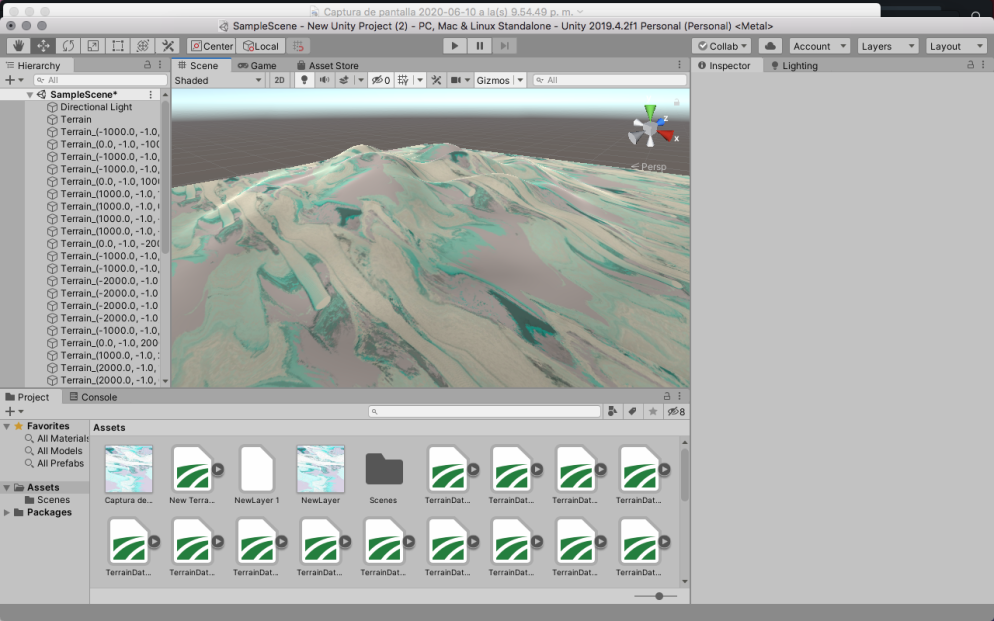Select the Scale tool
Image resolution: width=994 pixels, height=621 pixels.
click(93, 46)
